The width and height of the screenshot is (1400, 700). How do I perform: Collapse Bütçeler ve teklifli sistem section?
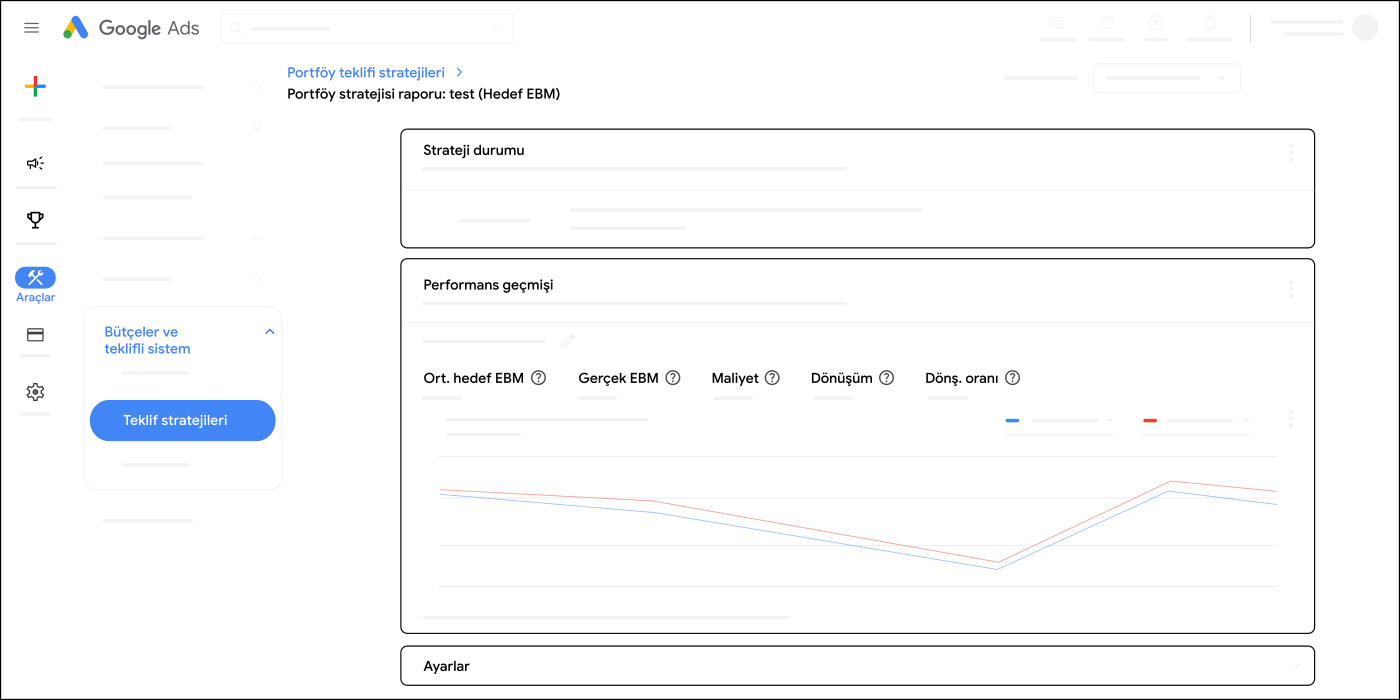pos(269,332)
